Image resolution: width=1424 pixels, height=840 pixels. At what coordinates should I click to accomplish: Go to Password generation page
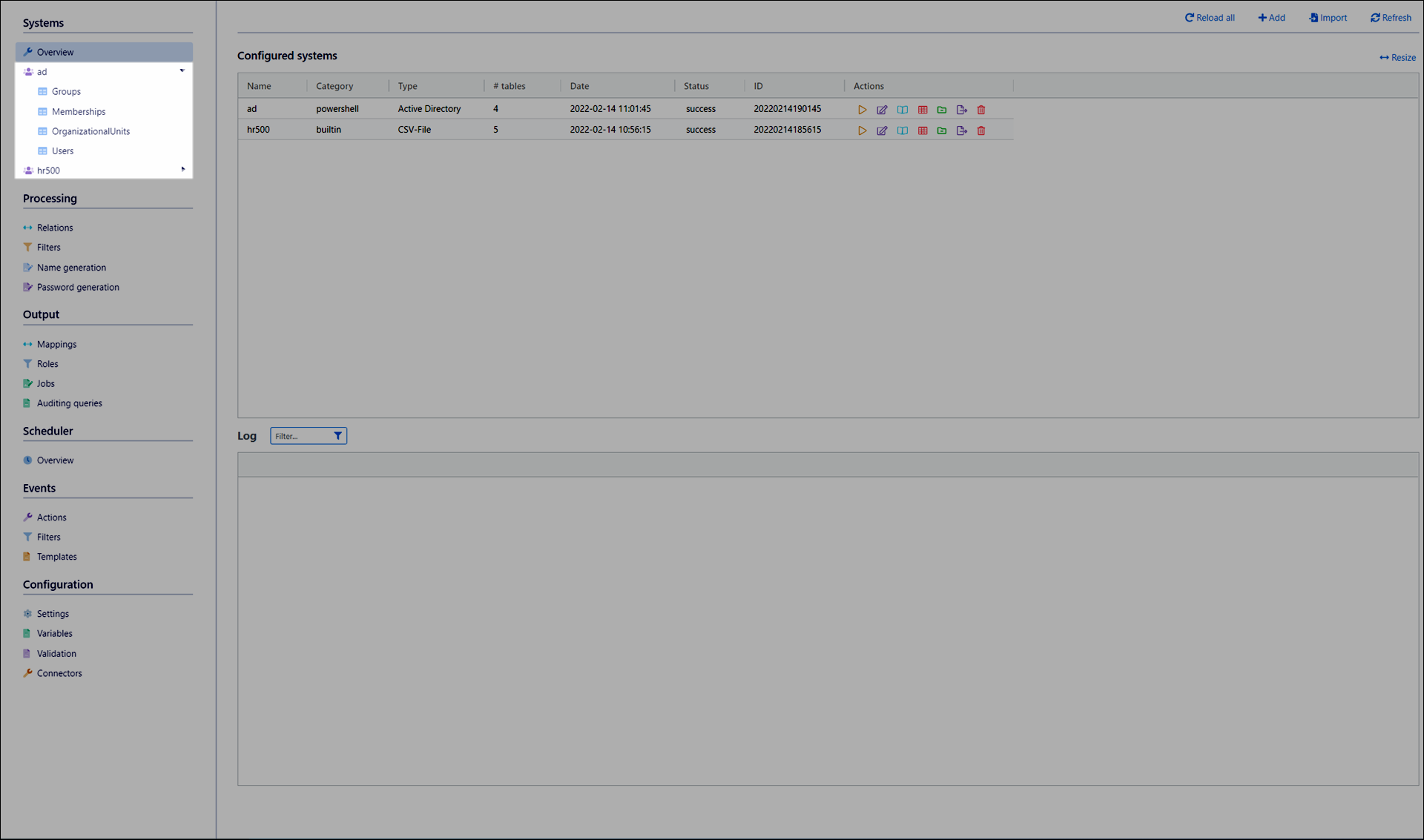click(78, 287)
